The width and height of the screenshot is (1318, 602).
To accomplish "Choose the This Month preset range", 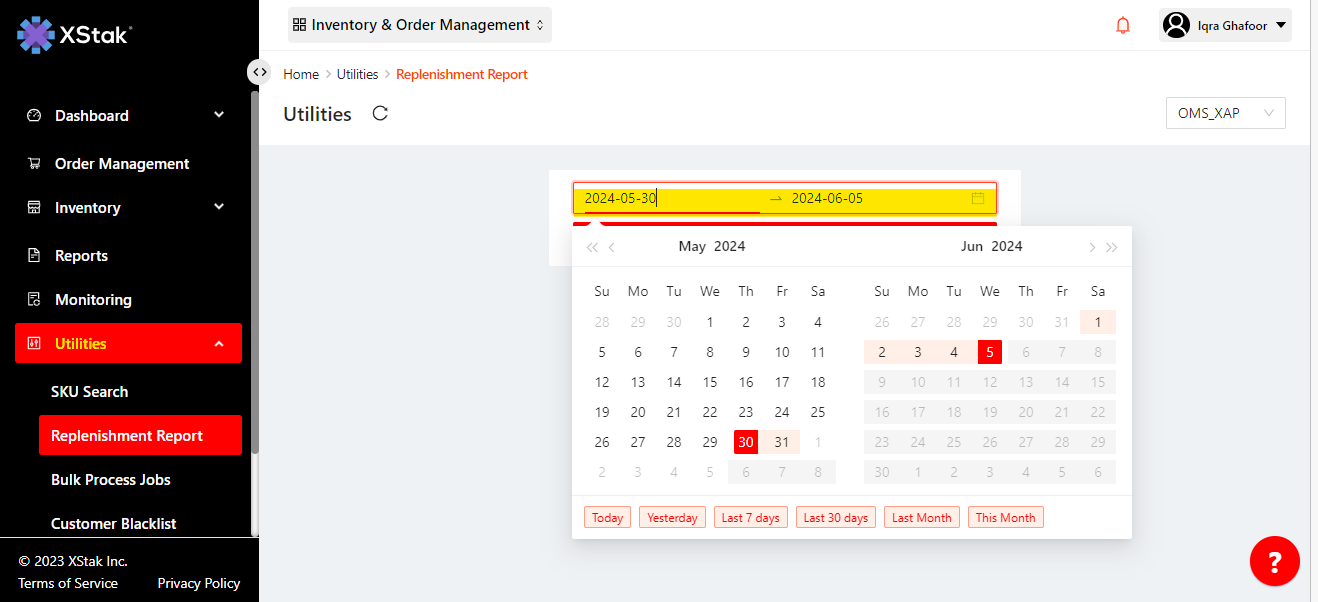I will click(x=1005, y=518).
